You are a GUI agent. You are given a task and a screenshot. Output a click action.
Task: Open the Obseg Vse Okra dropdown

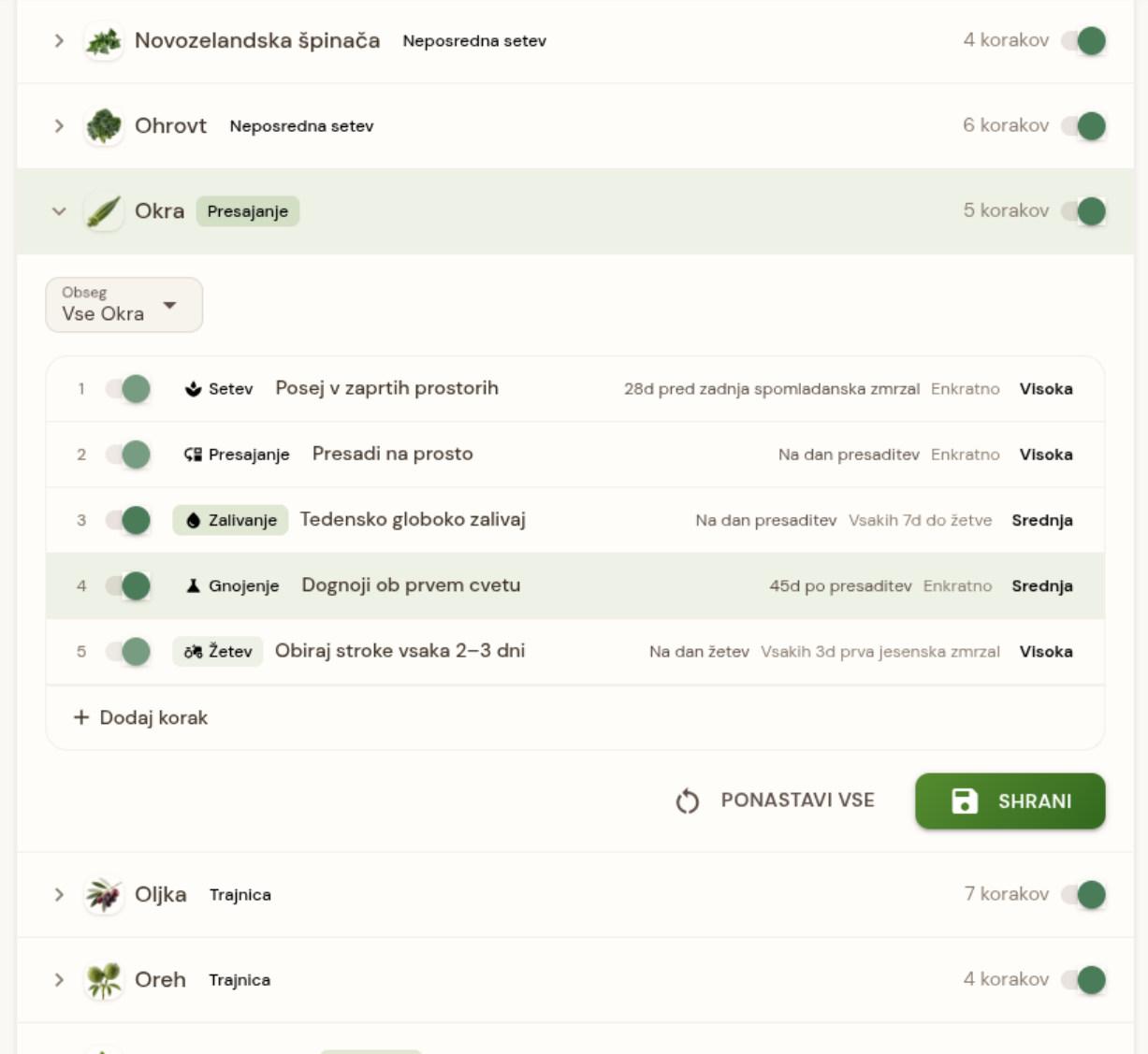point(124,305)
